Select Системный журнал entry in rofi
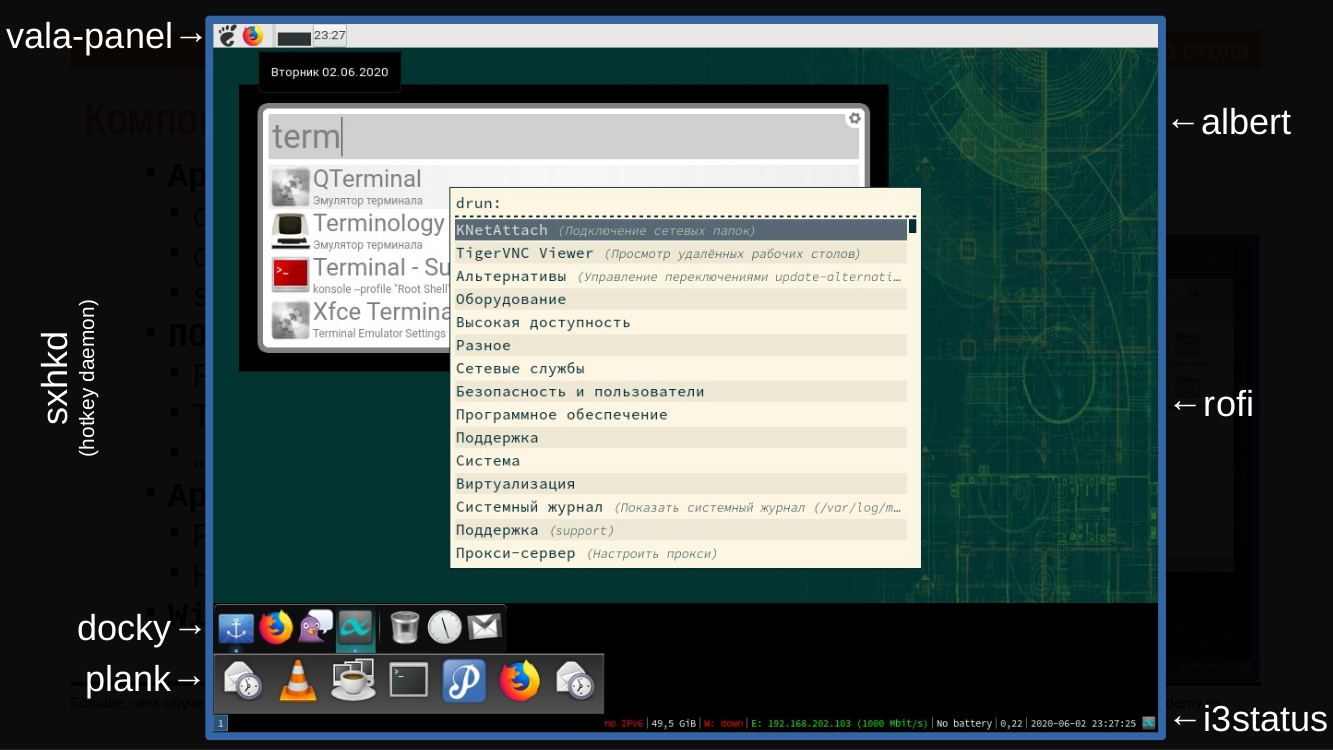Image resolution: width=1333 pixels, height=750 pixels. (x=600, y=506)
